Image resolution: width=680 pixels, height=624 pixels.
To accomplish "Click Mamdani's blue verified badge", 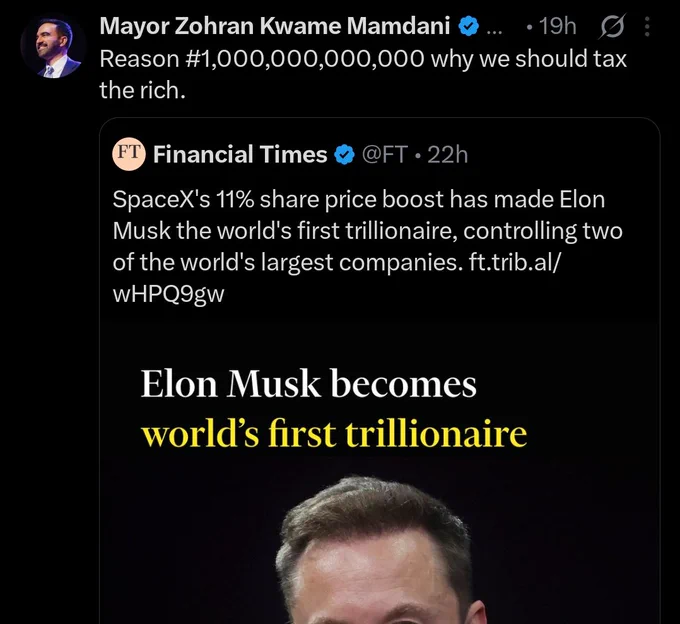I will [x=469, y=26].
